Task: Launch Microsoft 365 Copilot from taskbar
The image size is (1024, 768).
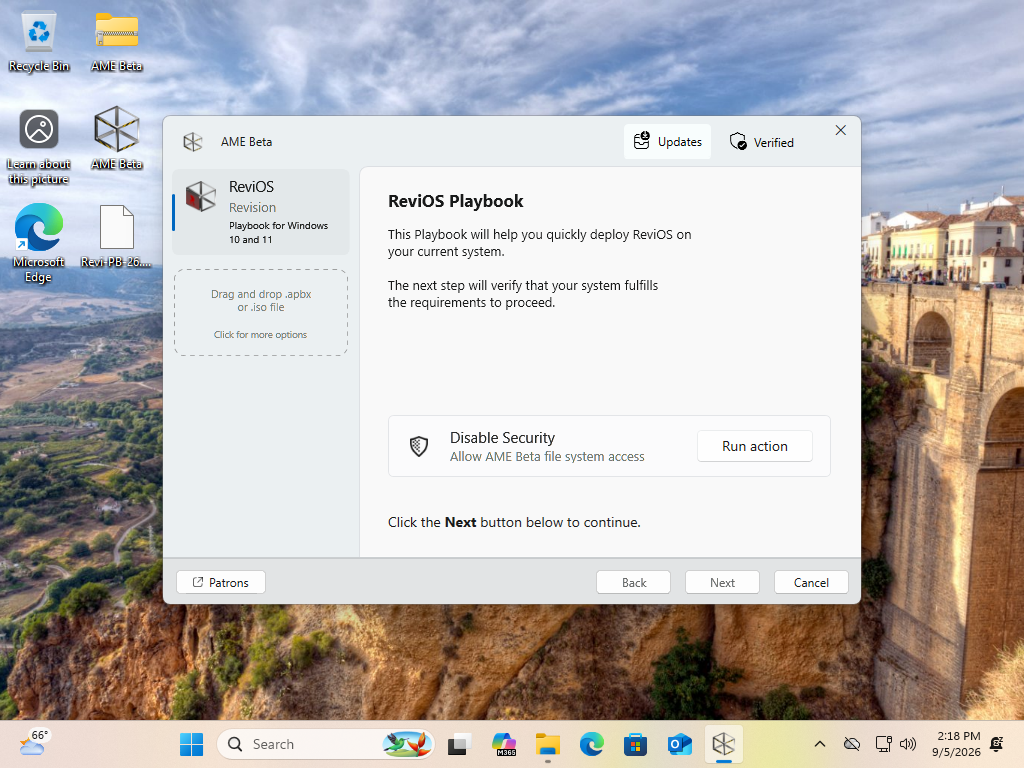Action: pos(504,744)
